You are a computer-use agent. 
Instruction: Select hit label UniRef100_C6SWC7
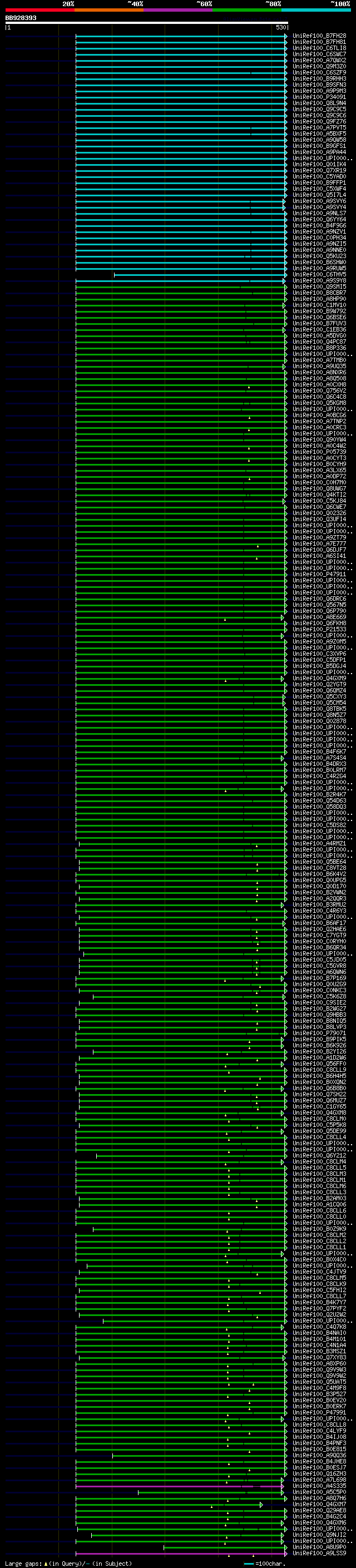point(319,54)
